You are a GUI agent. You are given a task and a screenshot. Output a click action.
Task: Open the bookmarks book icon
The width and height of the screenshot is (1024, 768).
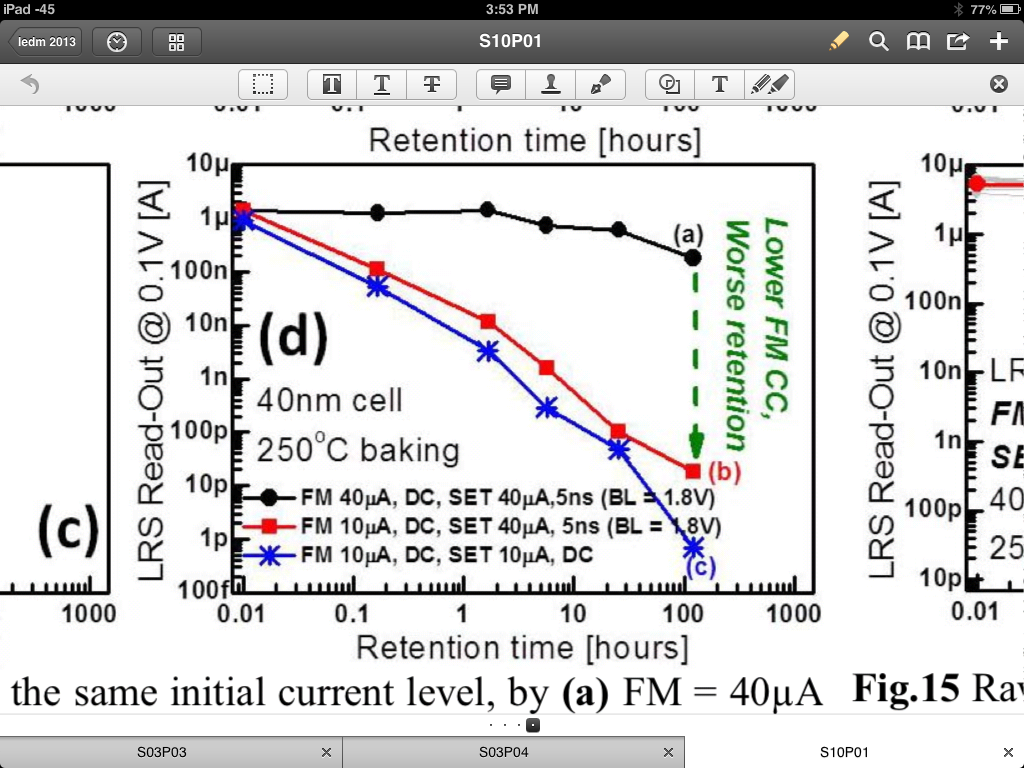[918, 41]
